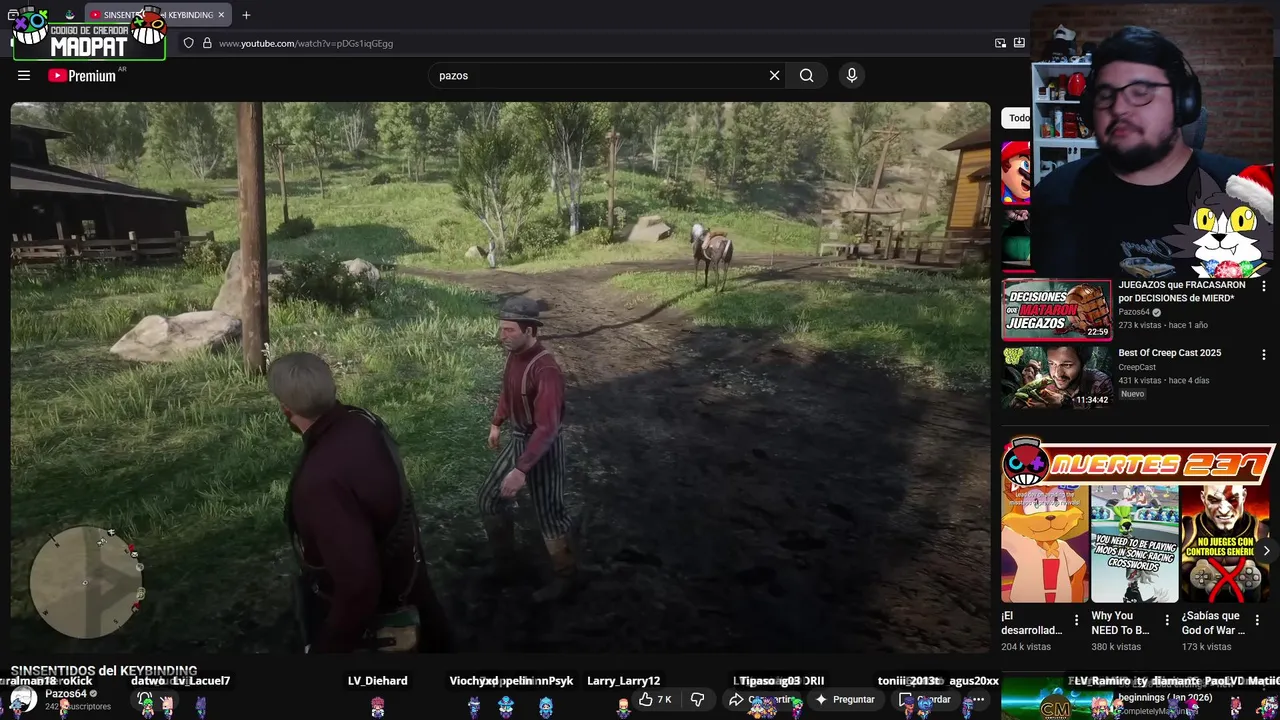
Task: Open the Pazos64 channel avatar
Action: (23, 699)
